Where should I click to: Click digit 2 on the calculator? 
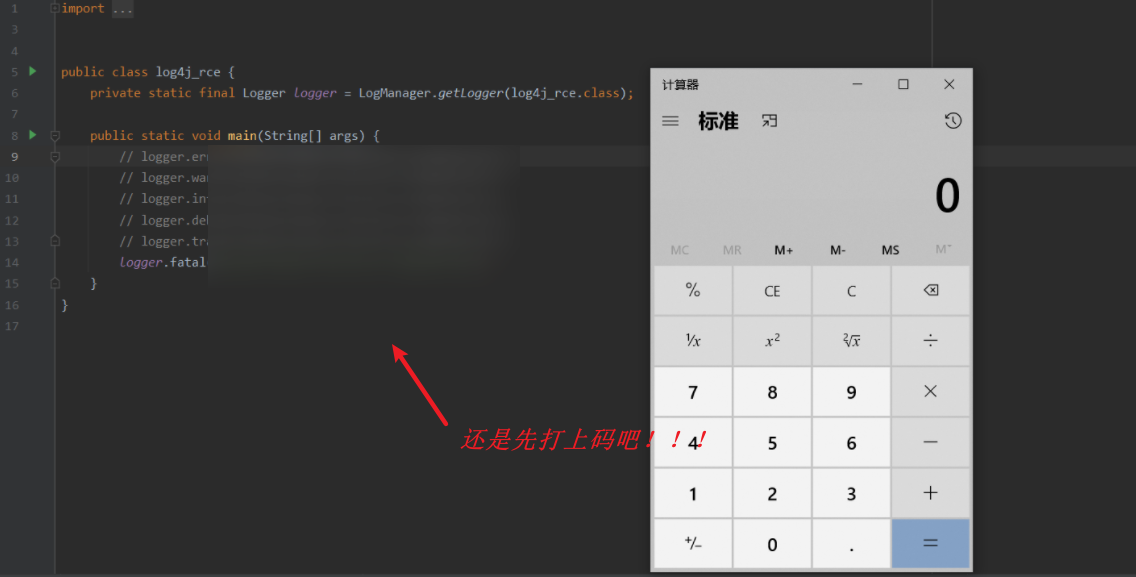pos(772,493)
